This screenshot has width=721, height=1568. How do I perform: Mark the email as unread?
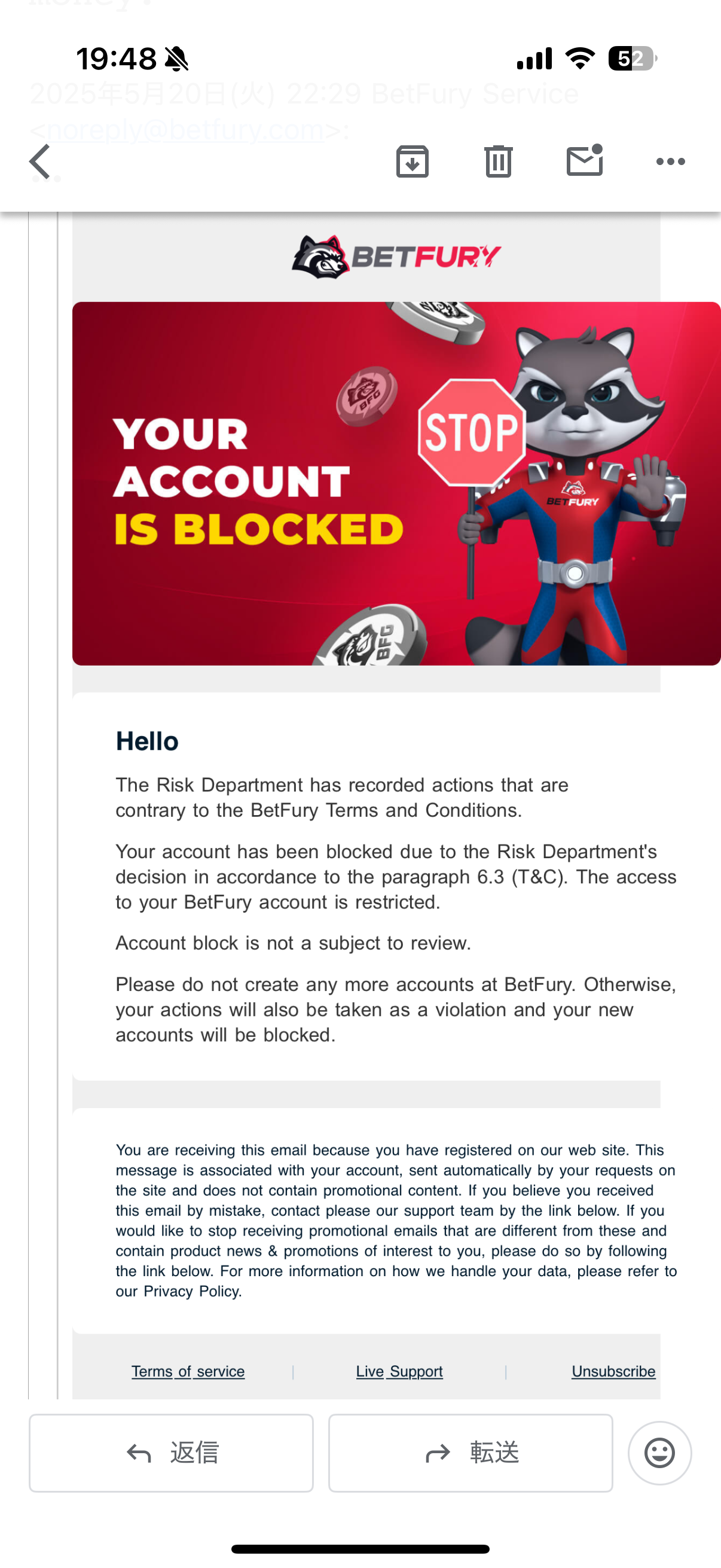click(x=584, y=161)
